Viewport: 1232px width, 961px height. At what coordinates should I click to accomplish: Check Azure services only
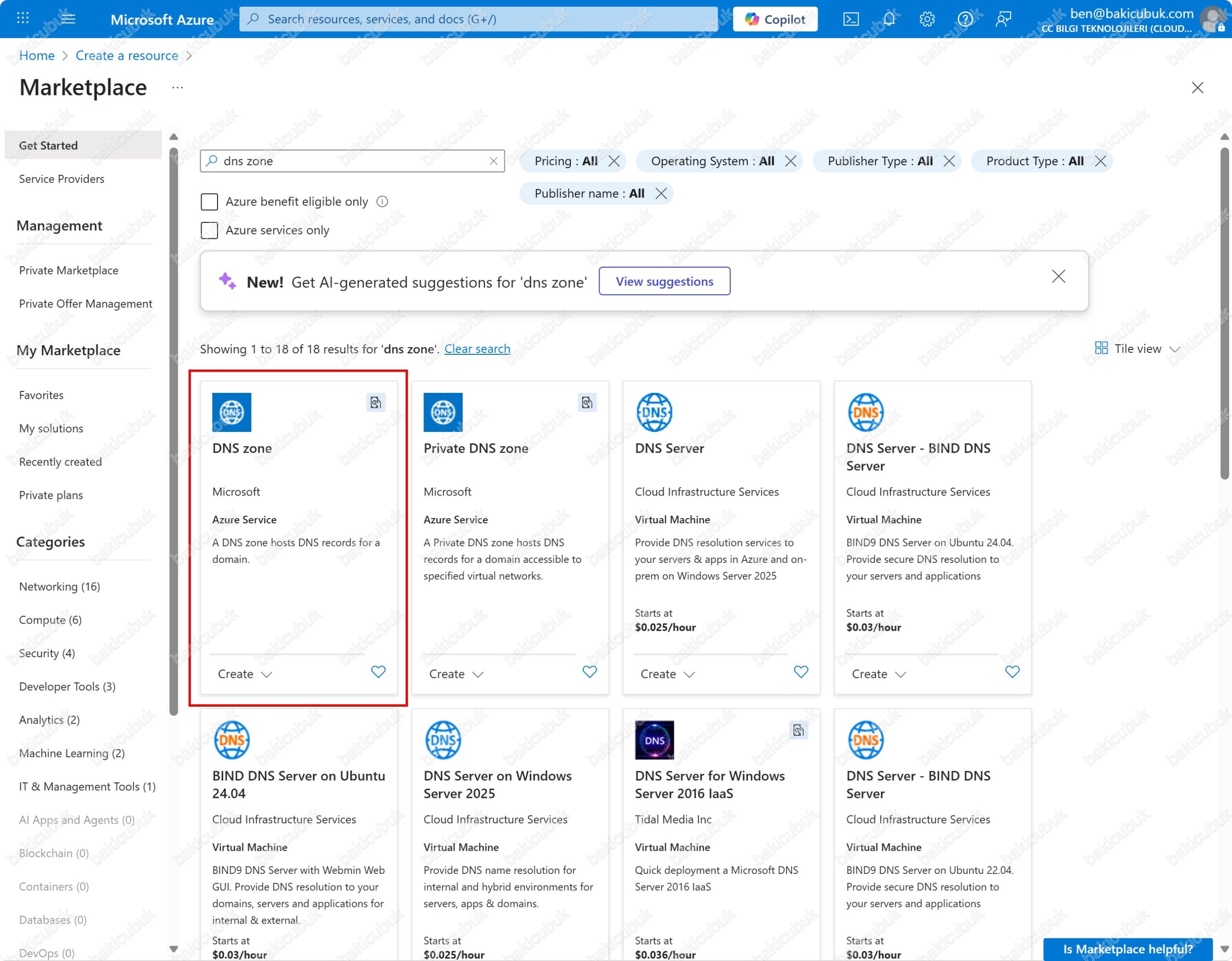209,230
